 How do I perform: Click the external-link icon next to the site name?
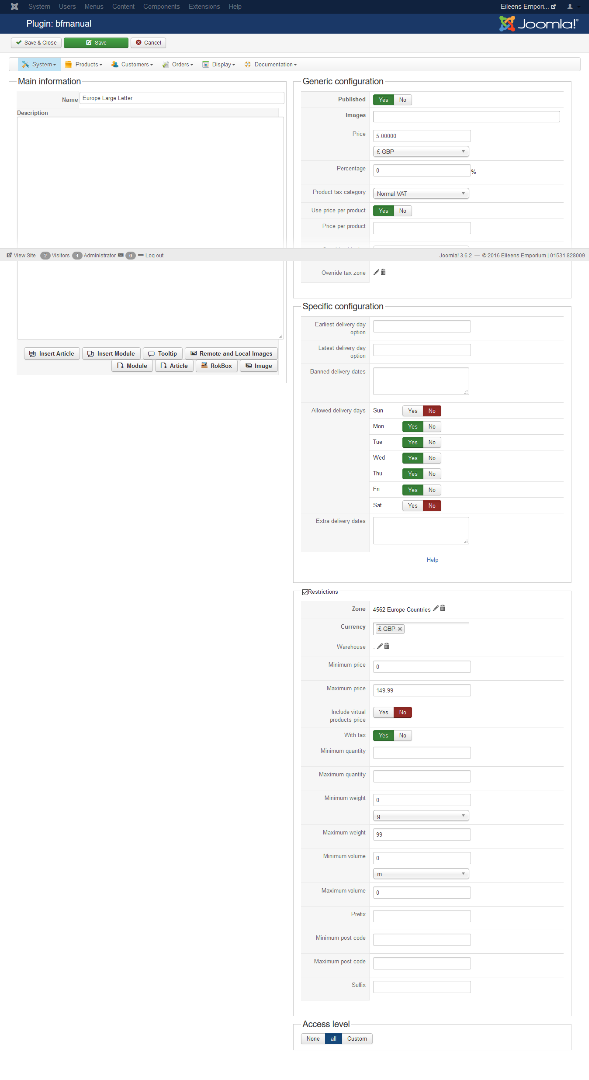pyautogui.click(x=553, y=6)
